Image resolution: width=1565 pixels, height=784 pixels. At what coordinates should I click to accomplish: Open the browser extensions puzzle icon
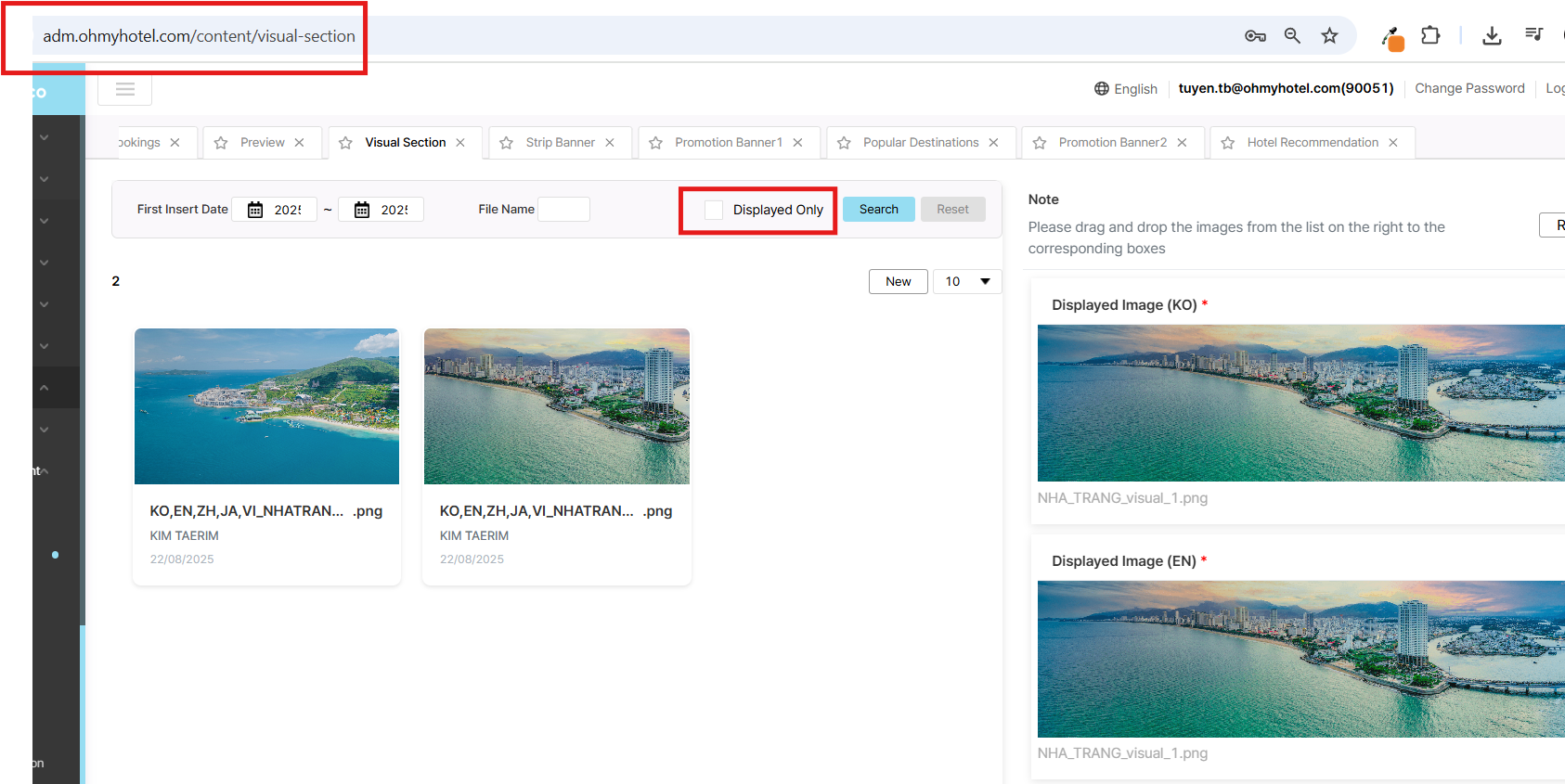click(x=1430, y=36)
